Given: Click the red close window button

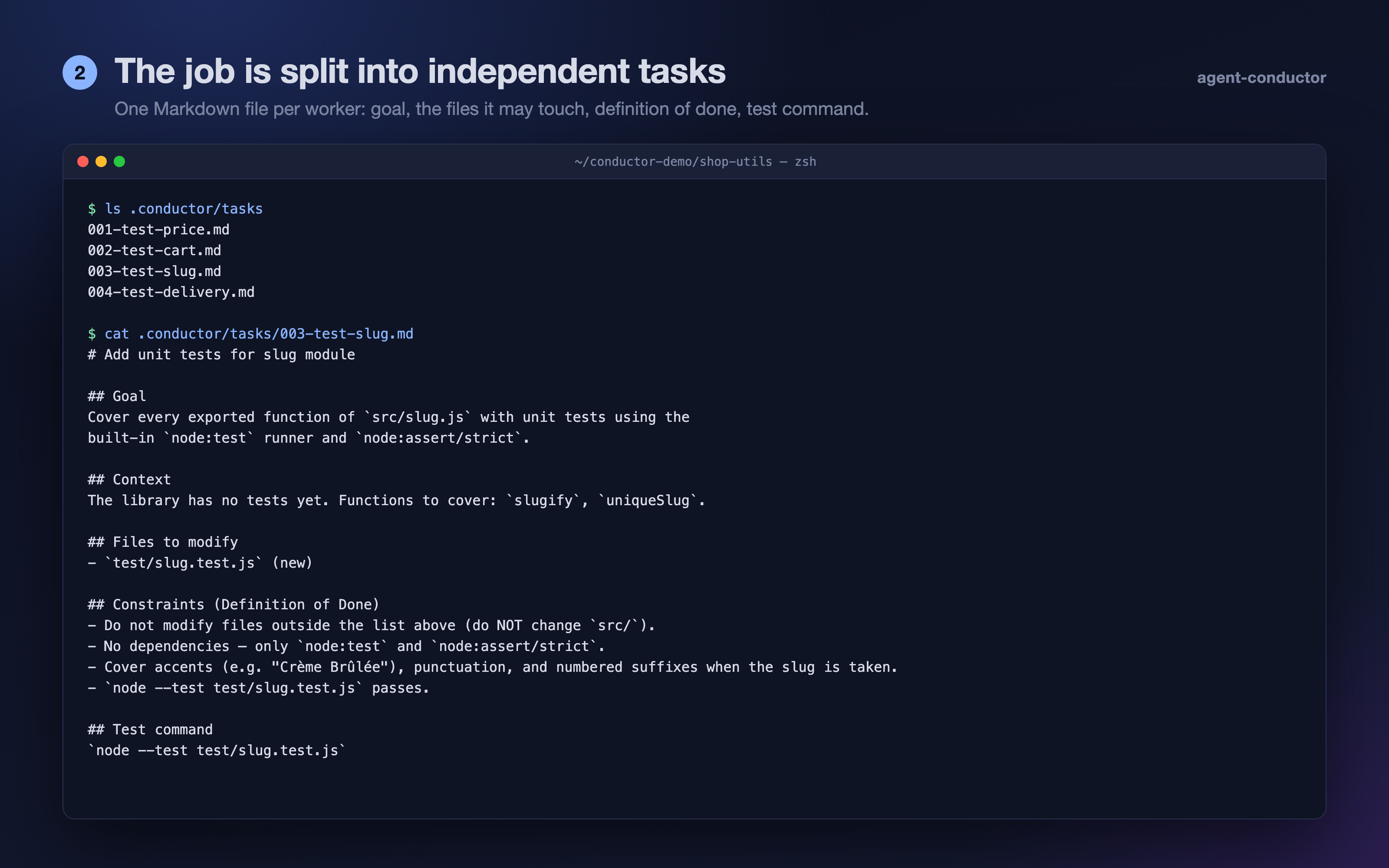Looking at the screenshot, I should pyautogui.click(x=82, y=161).
